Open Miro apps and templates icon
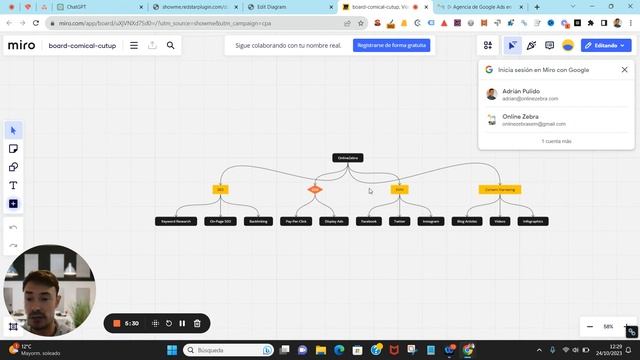The height and width of the screenshot is (360, 640). click(x=488, y=45)
